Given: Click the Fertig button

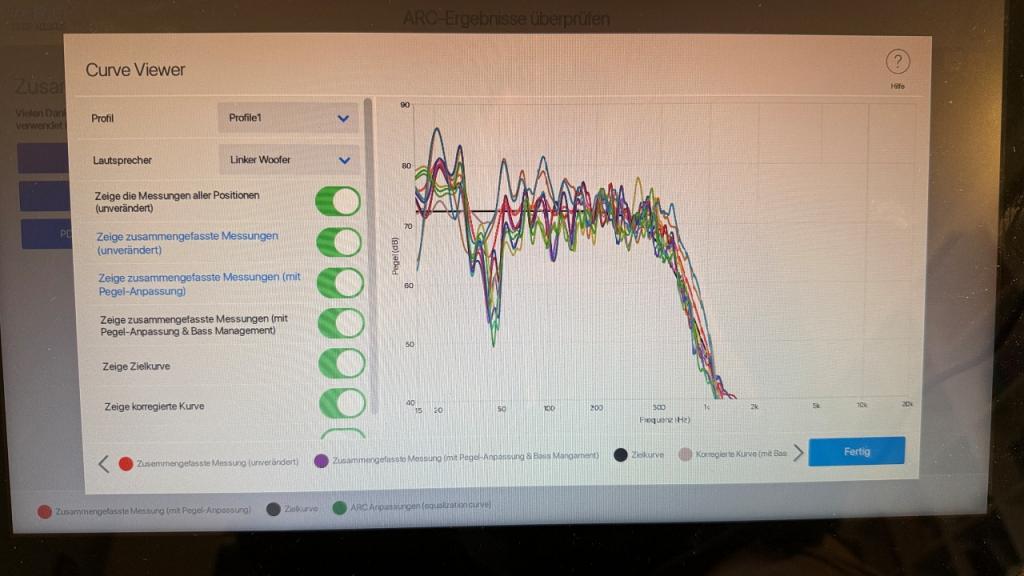Looking at the screenshot, I should (856, 451).
